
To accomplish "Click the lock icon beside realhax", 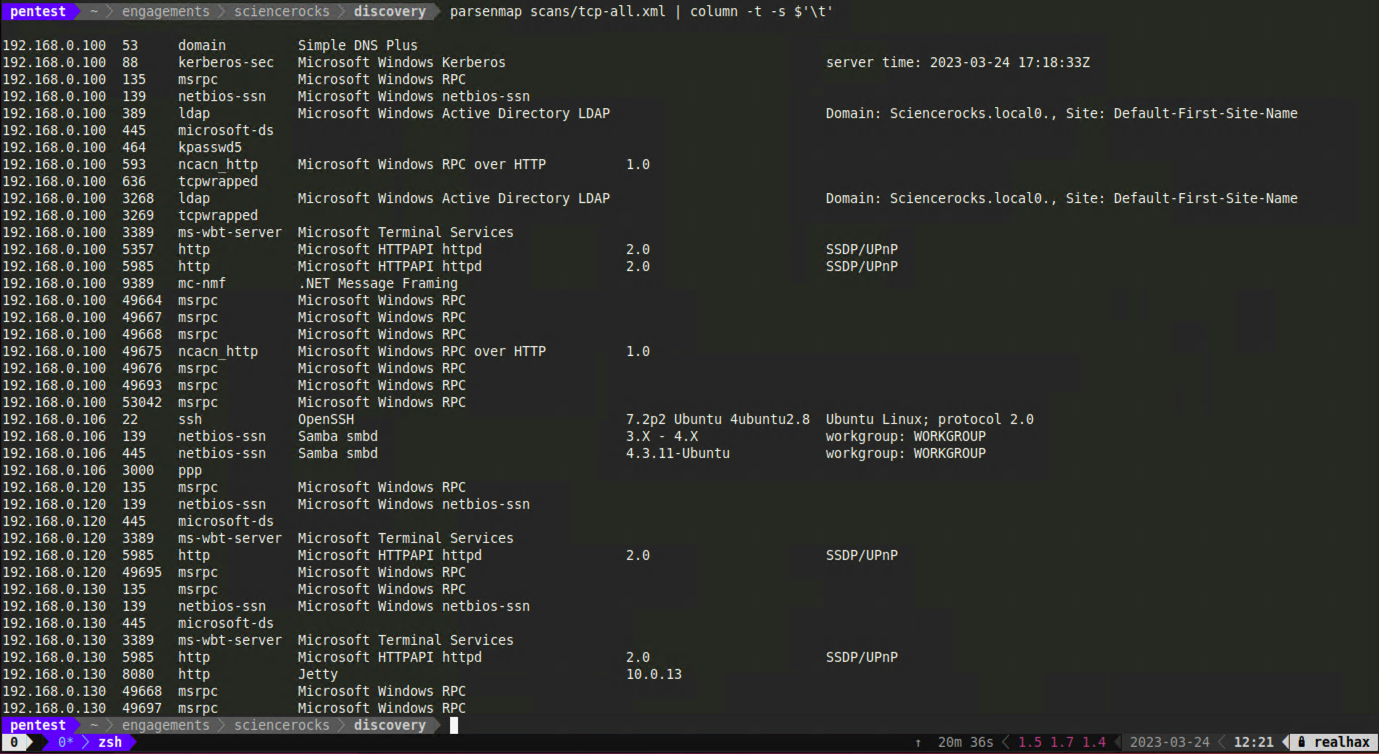I will [x=1301, y=742].
